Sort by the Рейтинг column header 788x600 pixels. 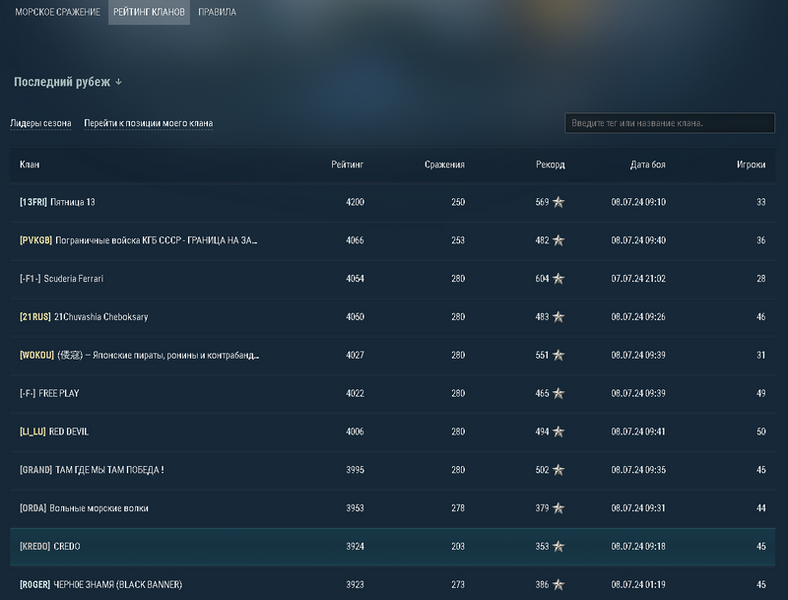(347, 165)
